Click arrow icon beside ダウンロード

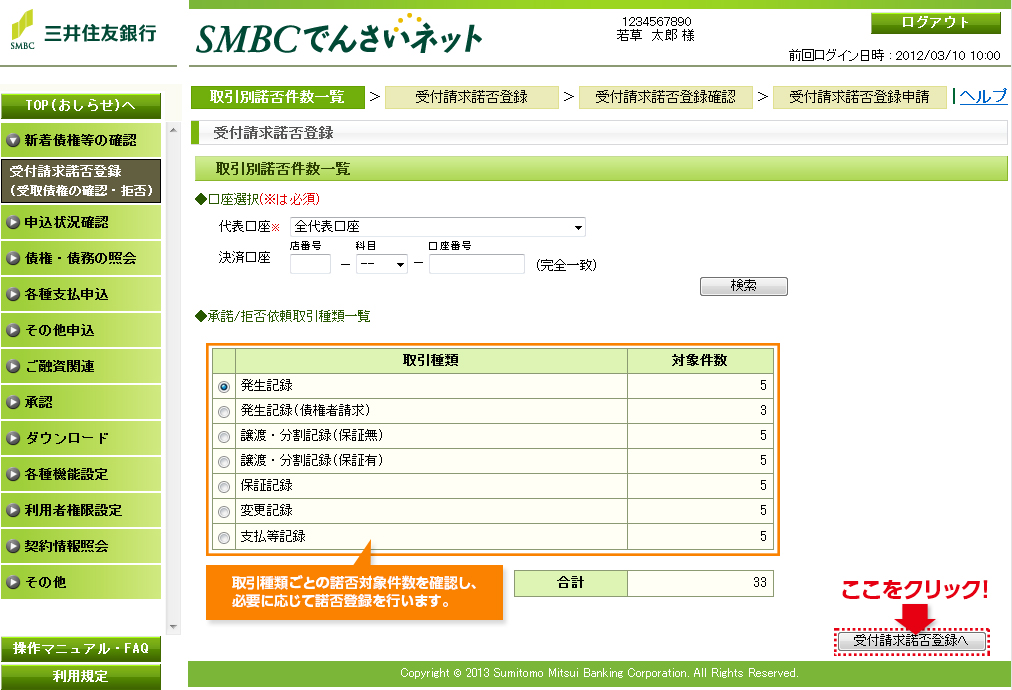pyautogui.click(x=13, y=438)
